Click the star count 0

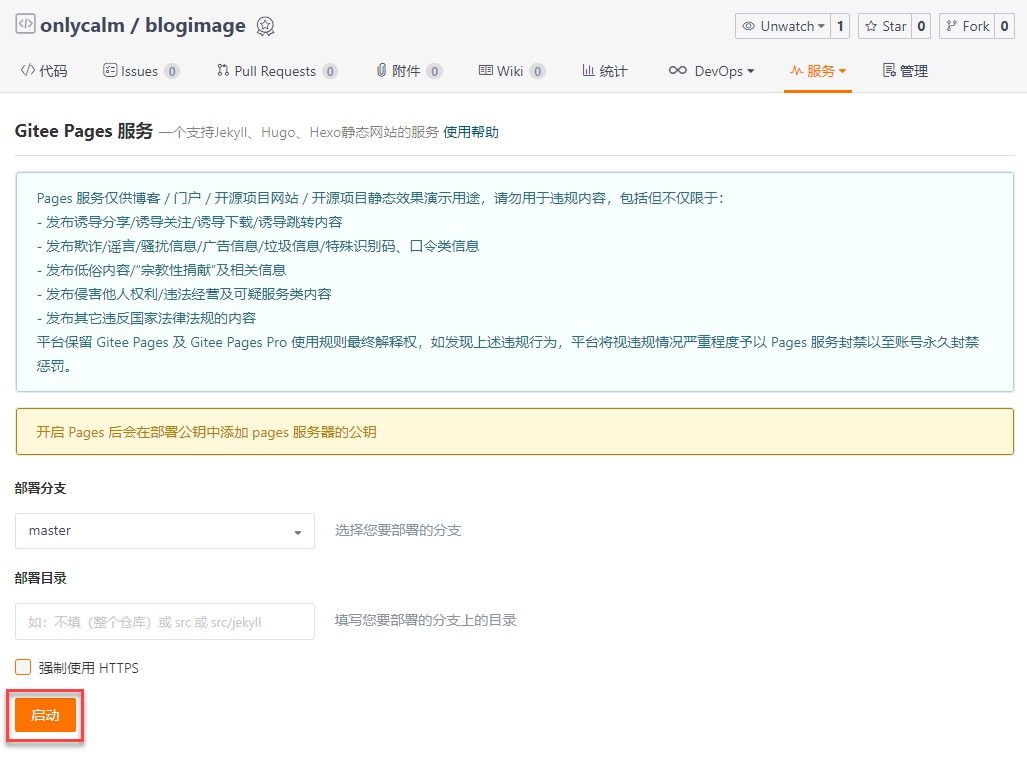(921, 26)
